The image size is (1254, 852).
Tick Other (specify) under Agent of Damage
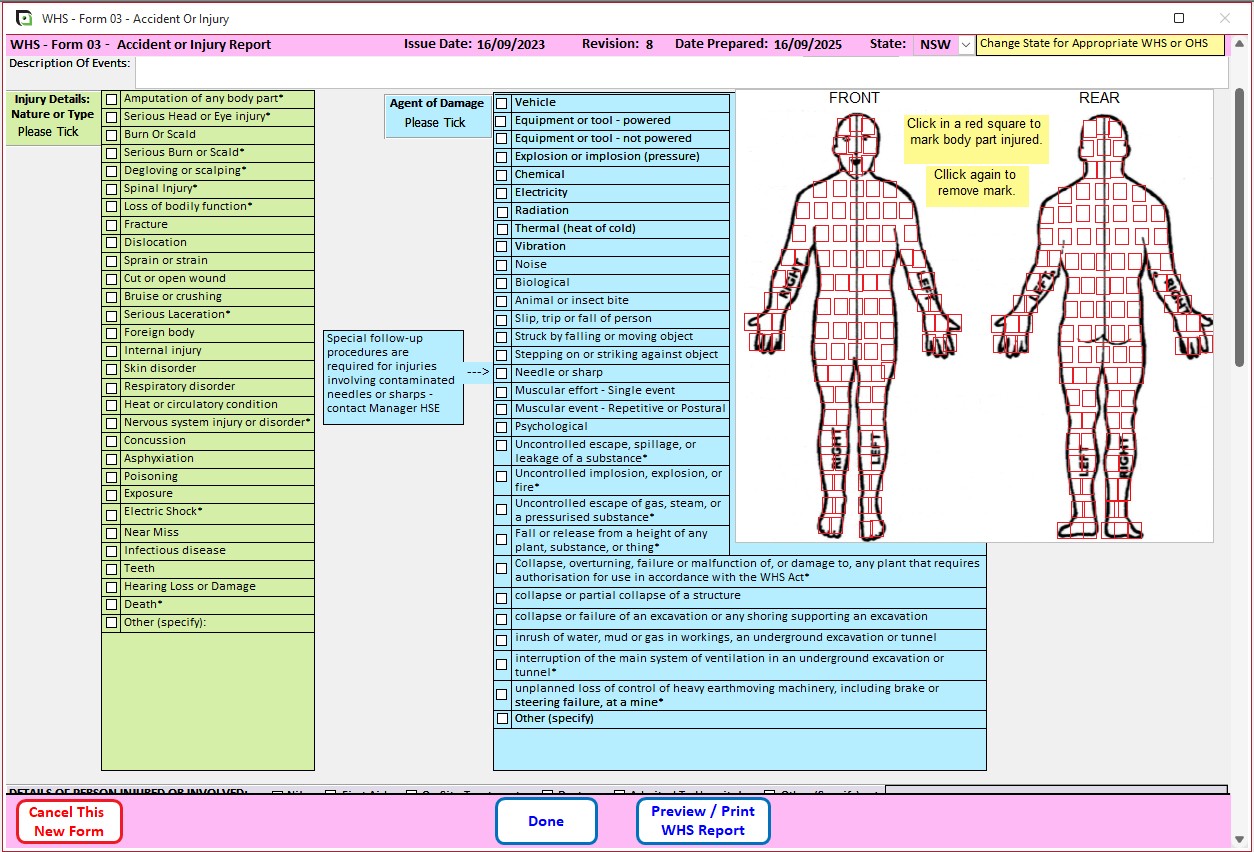tap(501, 718)
